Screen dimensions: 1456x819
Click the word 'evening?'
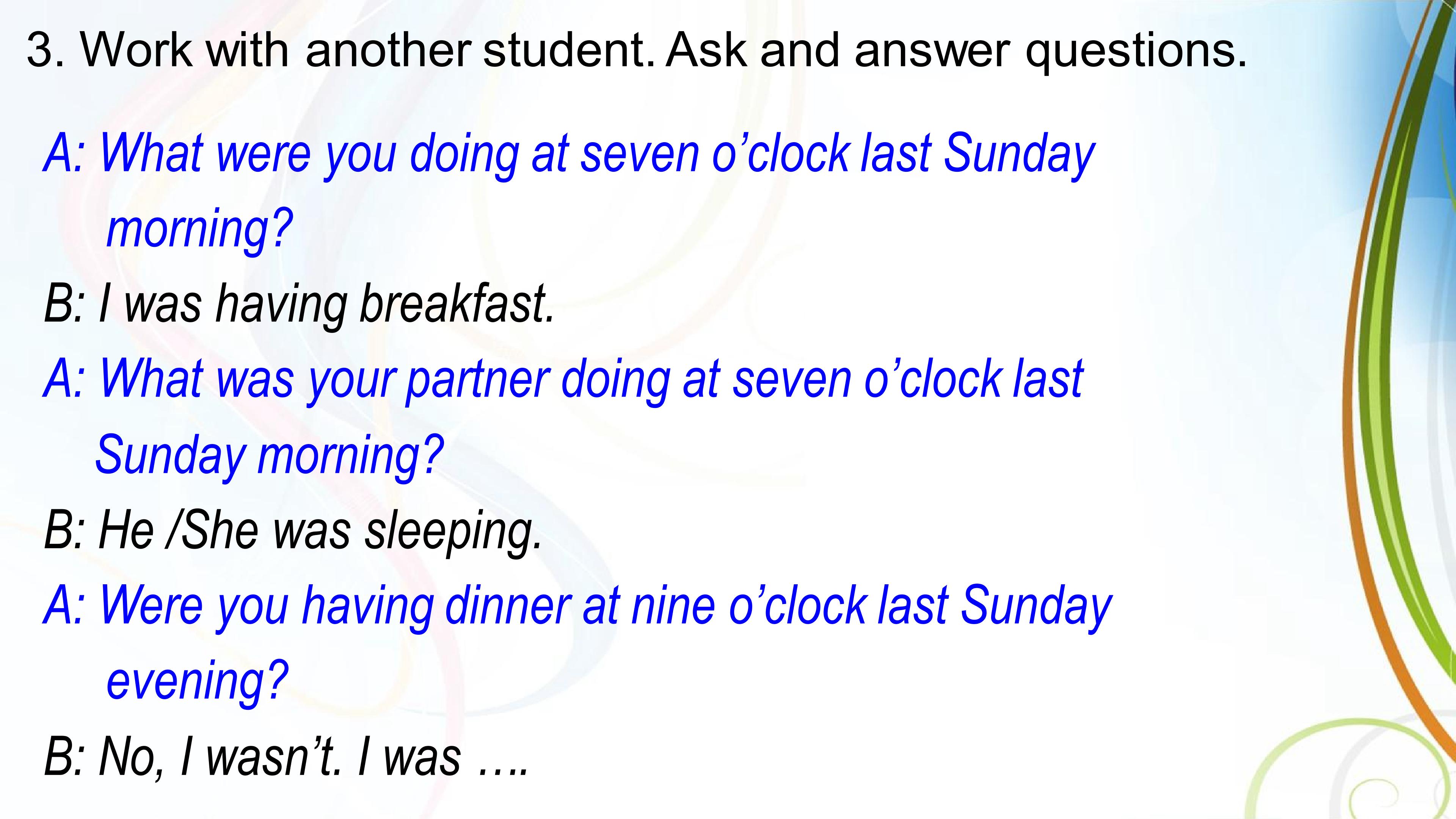(197, 681)
